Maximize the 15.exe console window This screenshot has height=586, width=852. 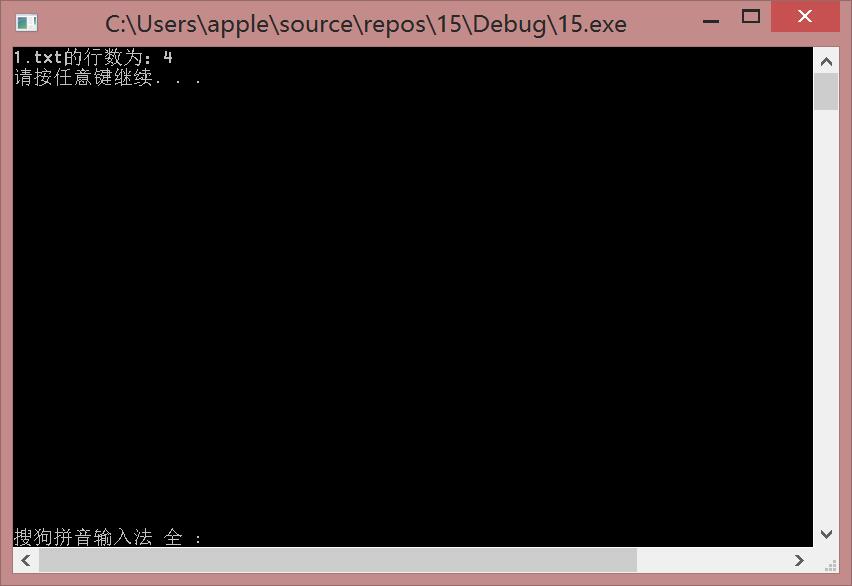click(x=750, y=17)
